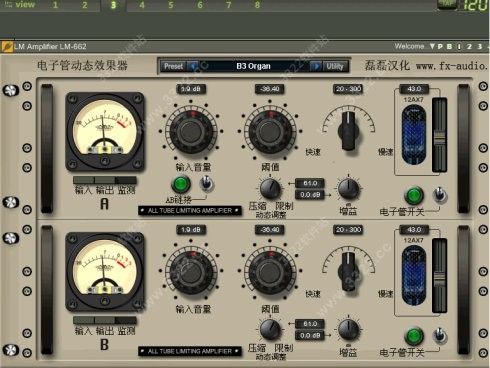Select next preset with right arrow

[315, 66]
